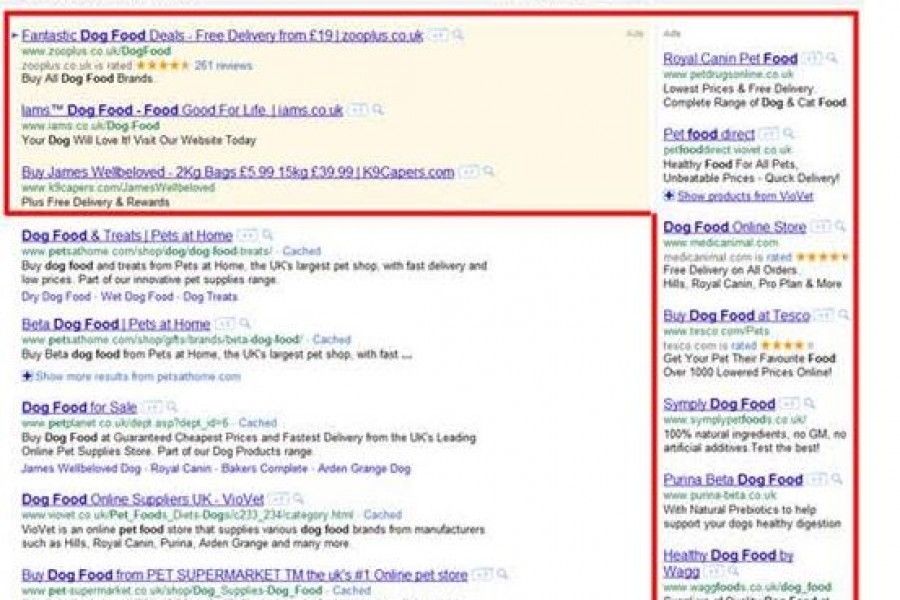The width and height of the screenshot is (900, 600).
Task: Open the Dog Food Online Store ad title
Action: click(735, 227)
